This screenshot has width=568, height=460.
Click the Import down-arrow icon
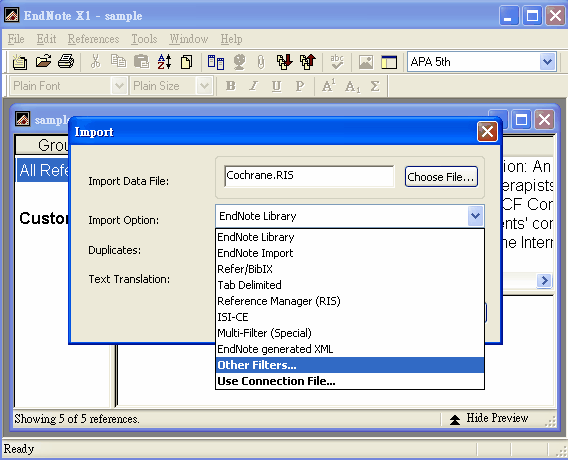[x=285, y=62]
